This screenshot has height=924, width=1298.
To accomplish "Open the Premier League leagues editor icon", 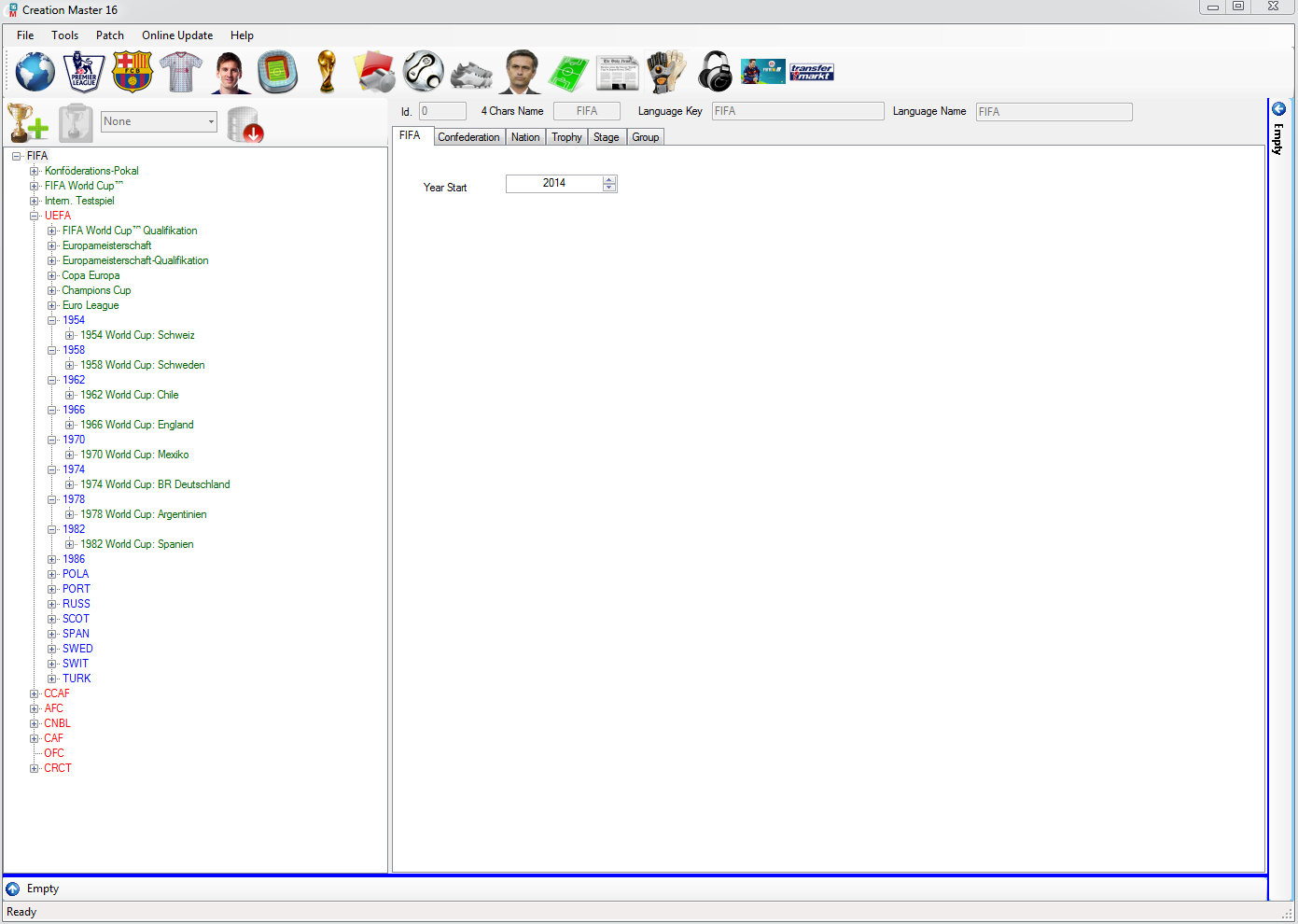I will pyautogui.click(x=84, y=72).
